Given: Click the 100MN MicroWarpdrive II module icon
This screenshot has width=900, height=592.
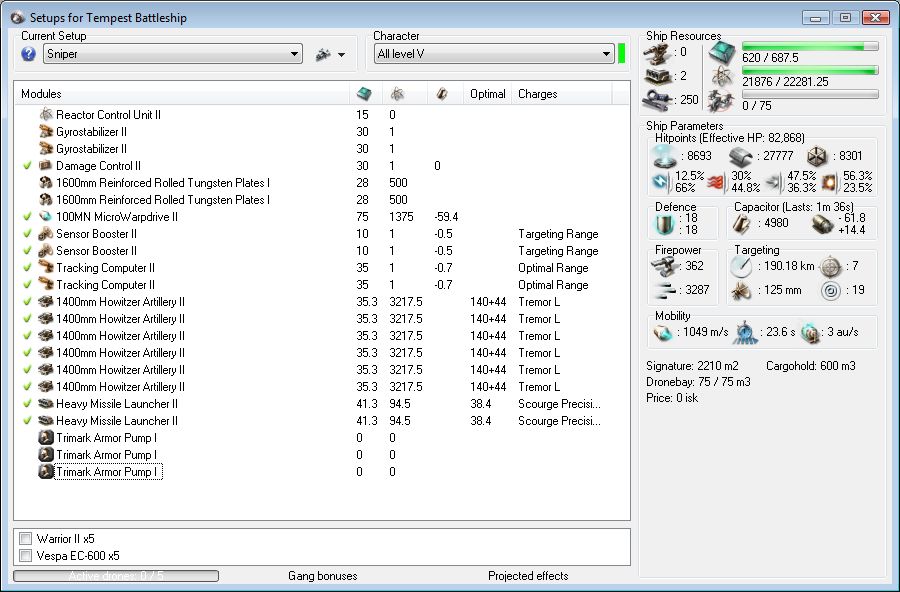Looking at the screenshot, I should tap(46, 217).
